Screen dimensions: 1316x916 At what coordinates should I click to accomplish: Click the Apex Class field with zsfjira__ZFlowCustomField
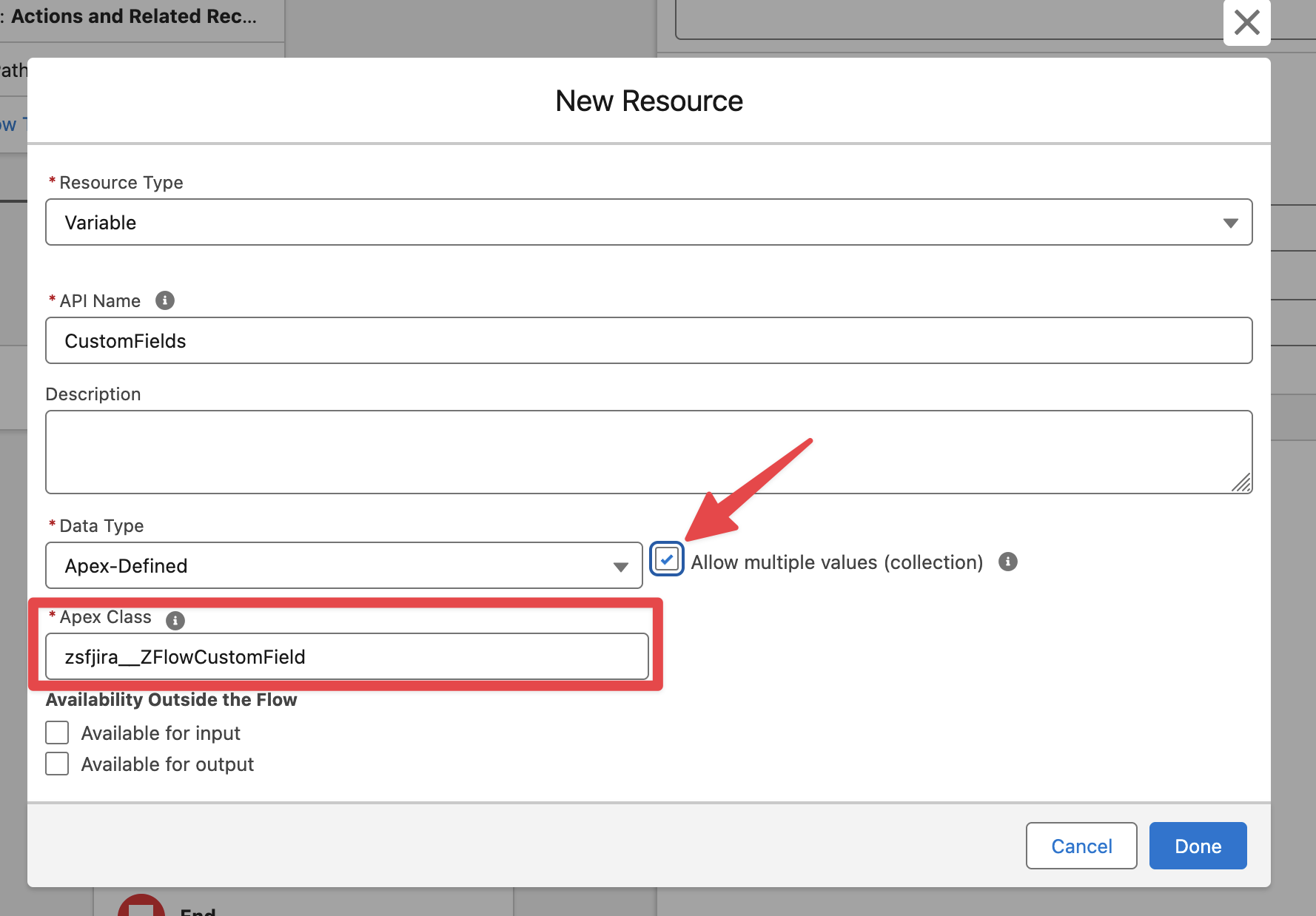point(346,656)
